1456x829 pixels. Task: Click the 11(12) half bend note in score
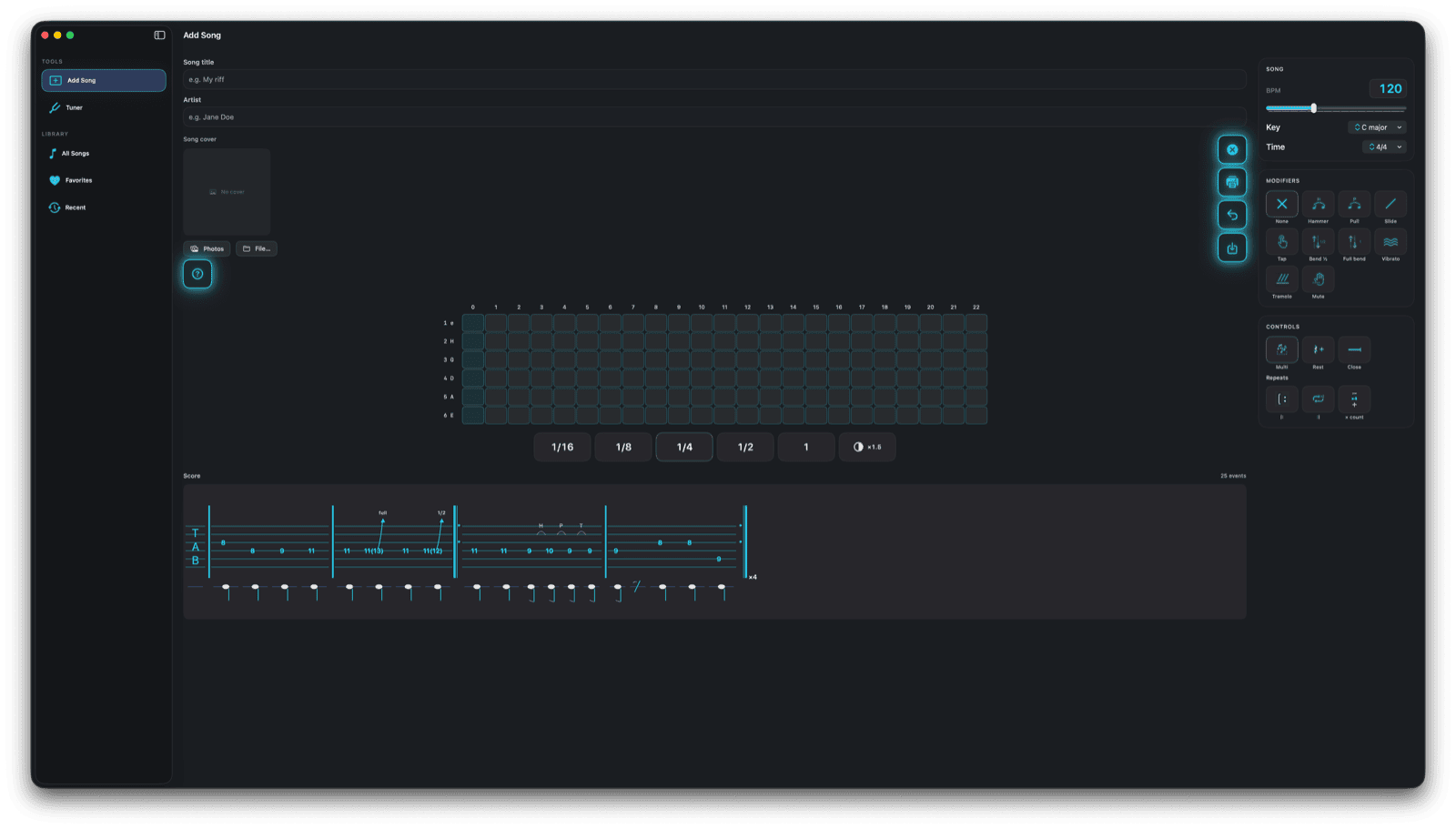[432, 551]
